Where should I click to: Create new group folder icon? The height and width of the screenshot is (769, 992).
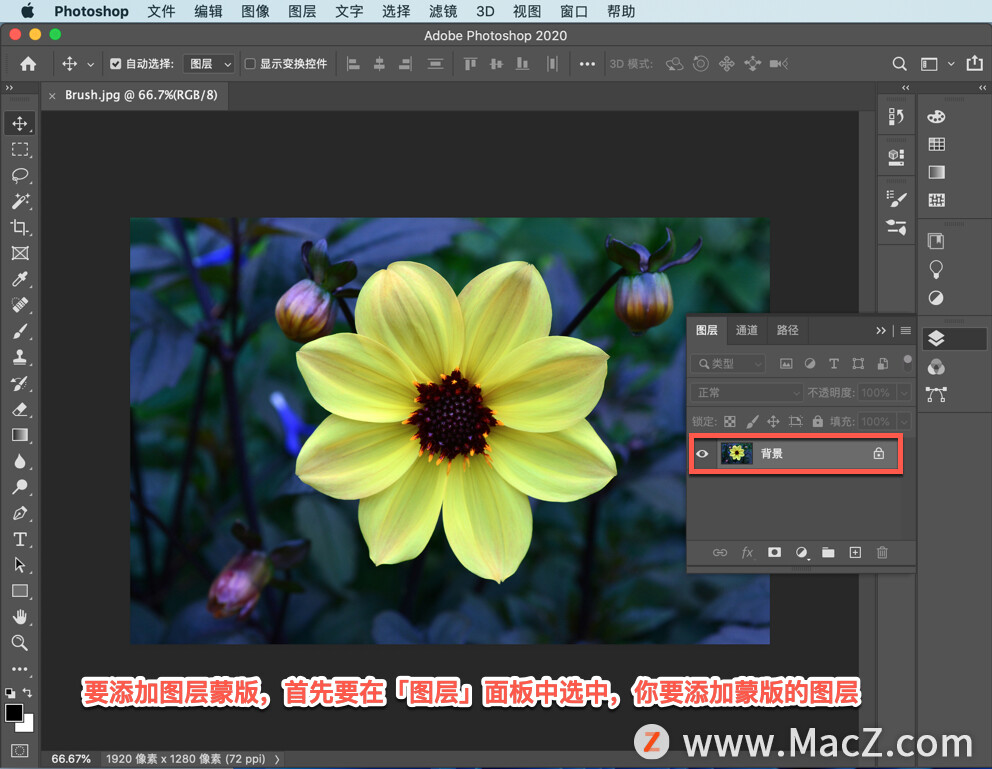tap(828, 553)
